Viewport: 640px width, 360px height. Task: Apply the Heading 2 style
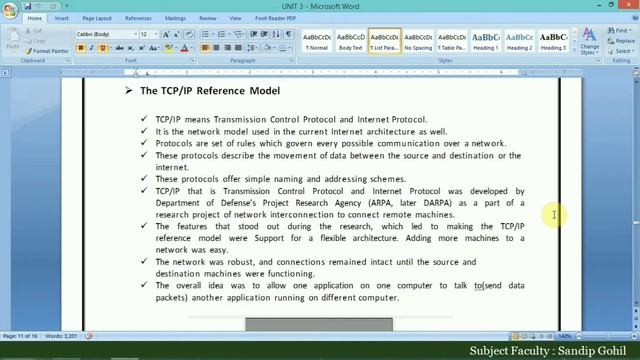(519, 41)
